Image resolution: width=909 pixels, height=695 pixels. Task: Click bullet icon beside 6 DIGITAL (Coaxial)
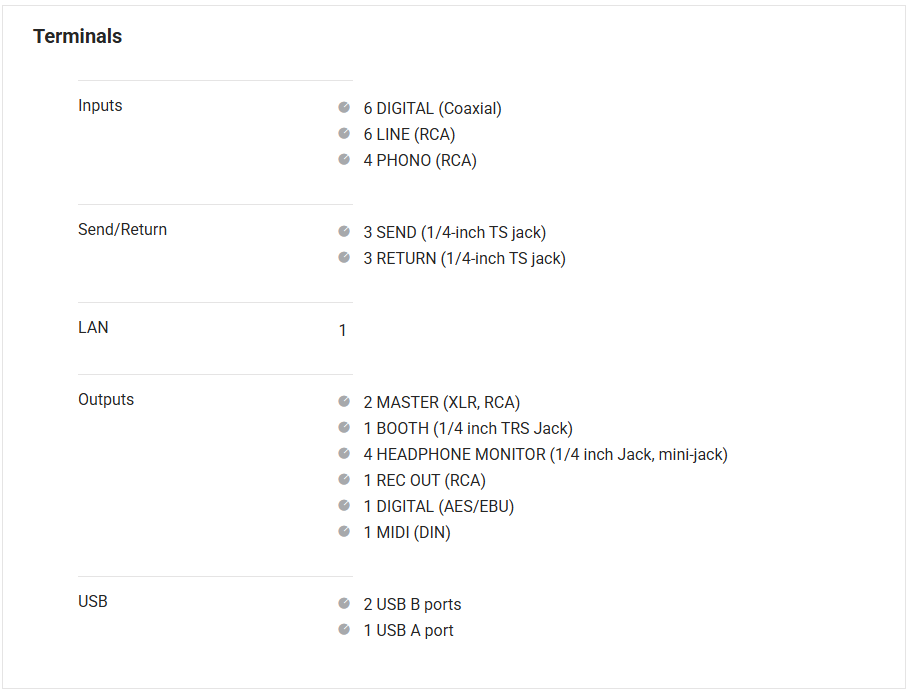[x=344, y=107]
